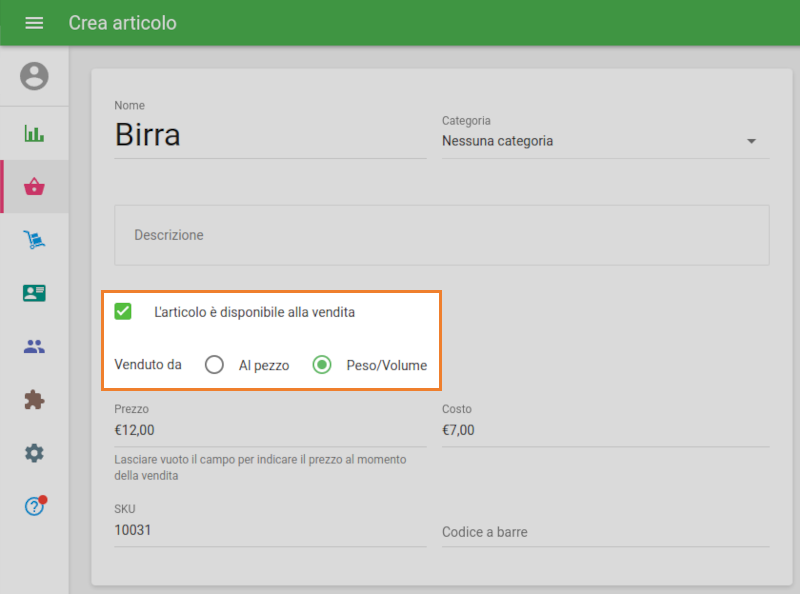The width and height of the screenshot is (800, 594).
Task: Click into the 'Descrizione' text area
Action: coord(440,235)
